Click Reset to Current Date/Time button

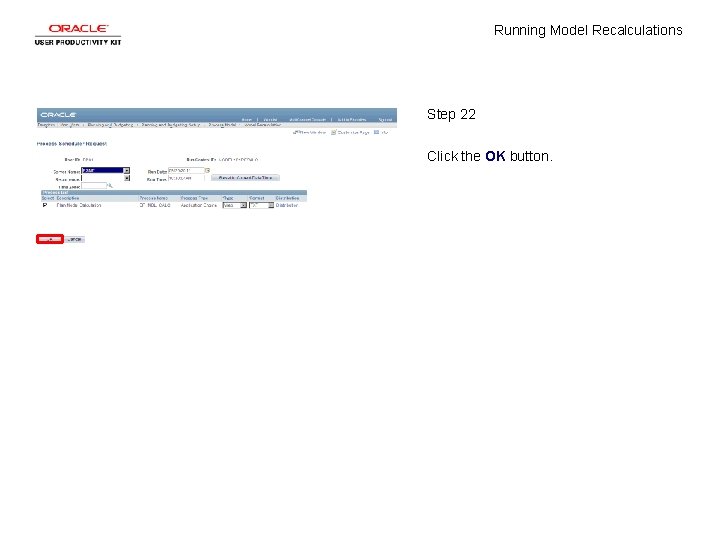tap(245, 178)
